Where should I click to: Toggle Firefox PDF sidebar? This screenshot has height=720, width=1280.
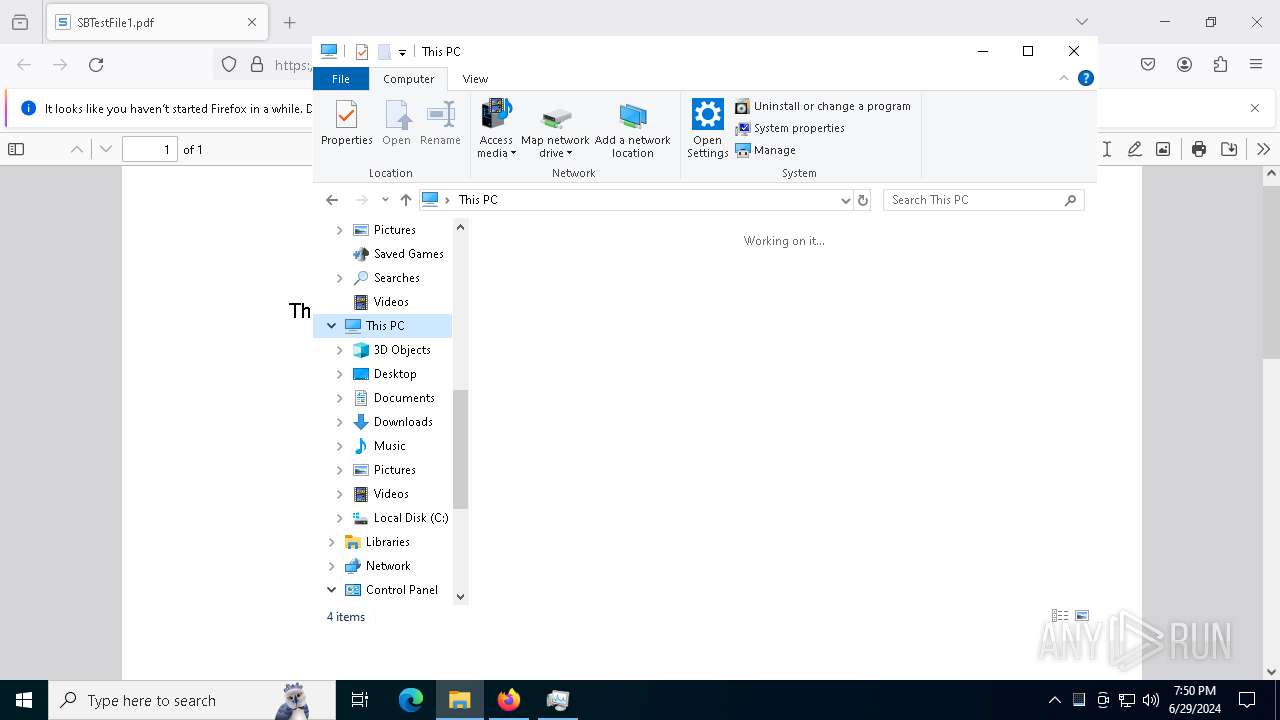(16, 149)
